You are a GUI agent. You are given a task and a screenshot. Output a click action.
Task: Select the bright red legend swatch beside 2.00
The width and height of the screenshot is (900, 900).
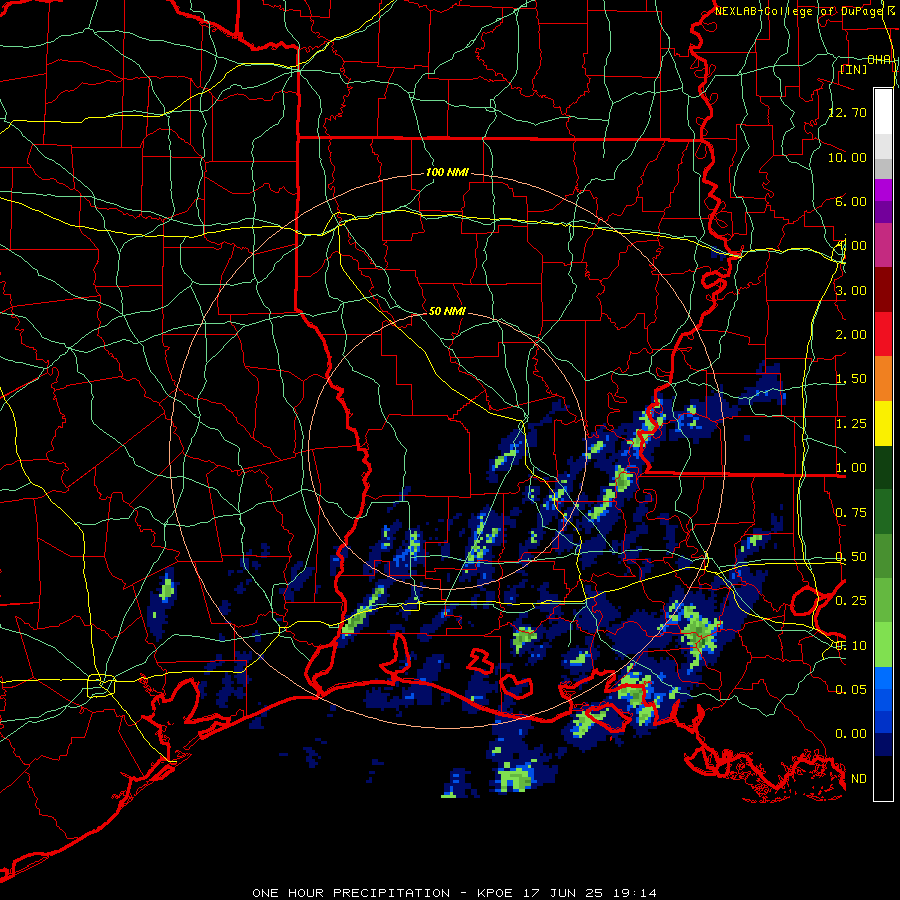[x=883, y=334]
